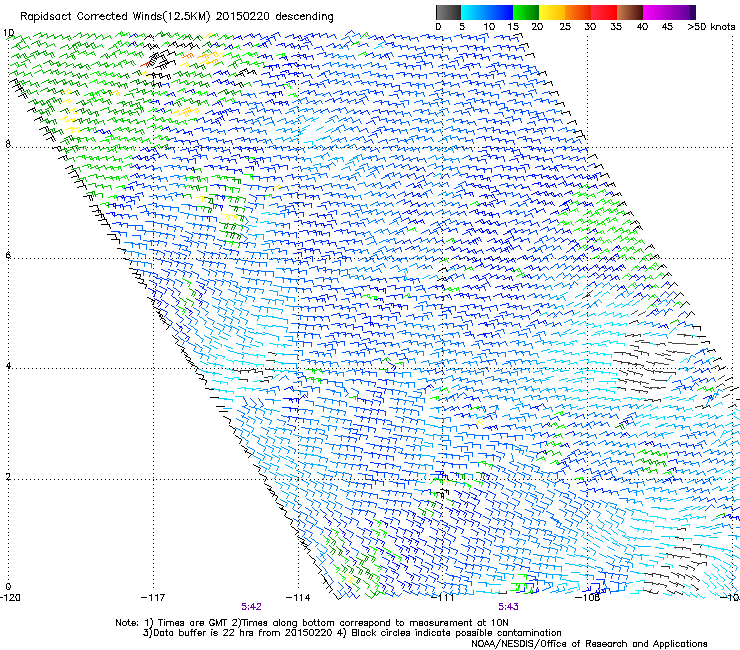Click the -111 longitude axis label
Screen dimensions: 740x650
pyautogui.click(x=443, y=598)
